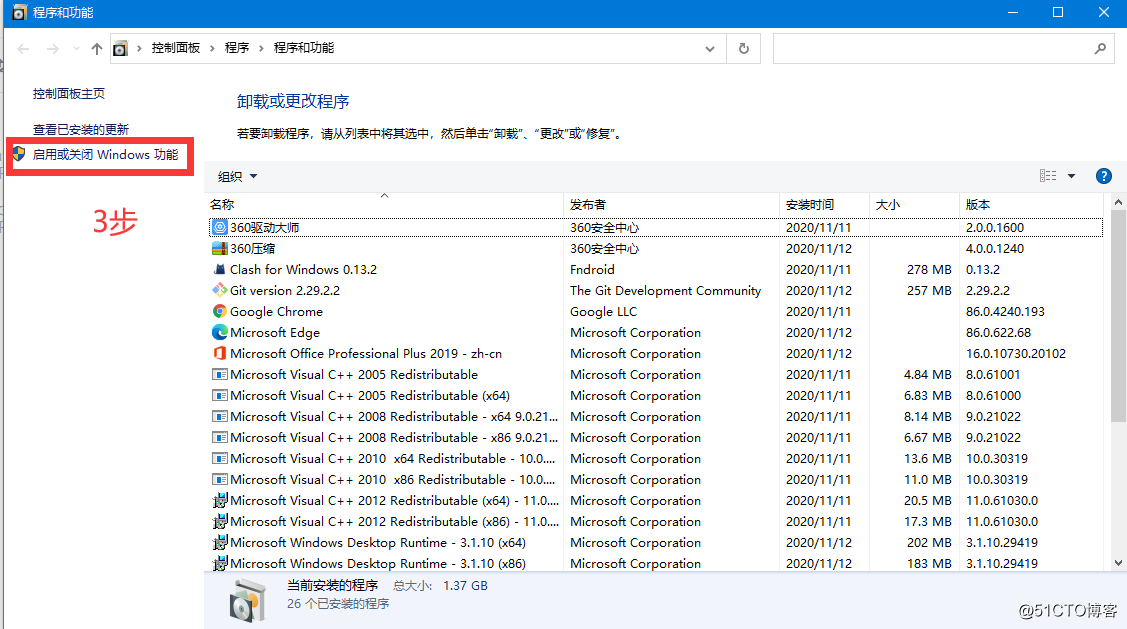Click the 257 MB size cell
1127x629 pixels.
click(929, 290)
